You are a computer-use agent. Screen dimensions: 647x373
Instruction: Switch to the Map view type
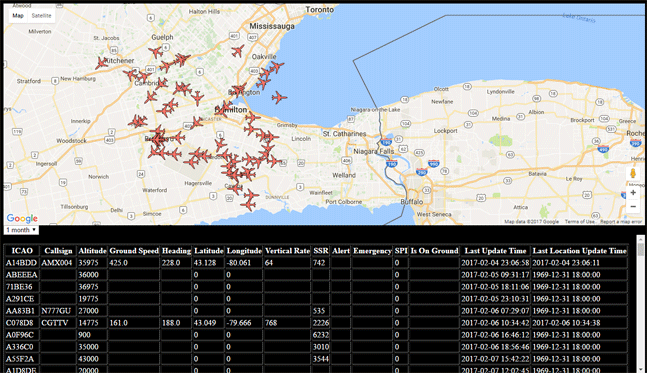tap(18, 16)
